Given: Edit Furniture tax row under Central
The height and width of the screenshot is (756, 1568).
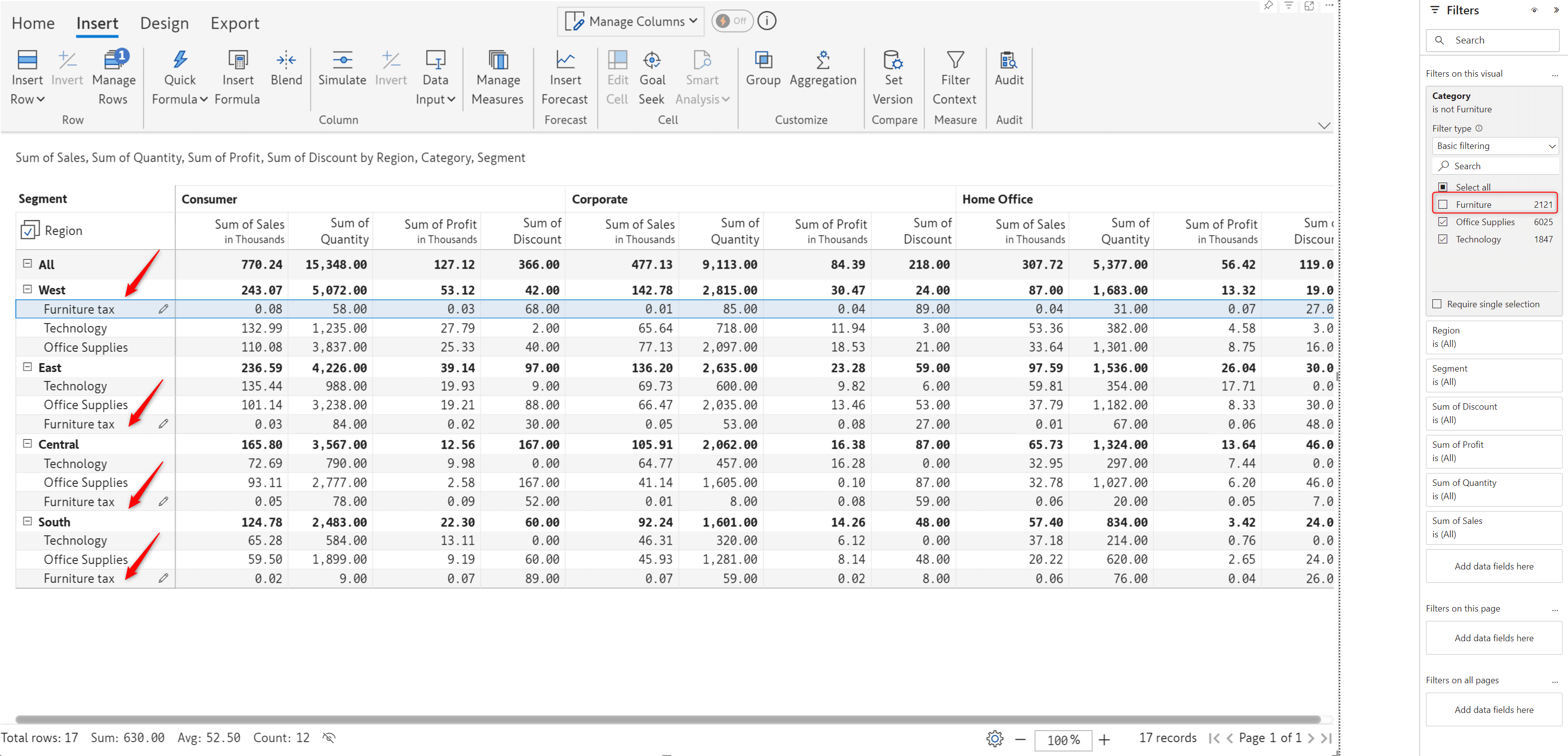Looking at the screenshot, I should pyautogui.click(x=163, y=502).
